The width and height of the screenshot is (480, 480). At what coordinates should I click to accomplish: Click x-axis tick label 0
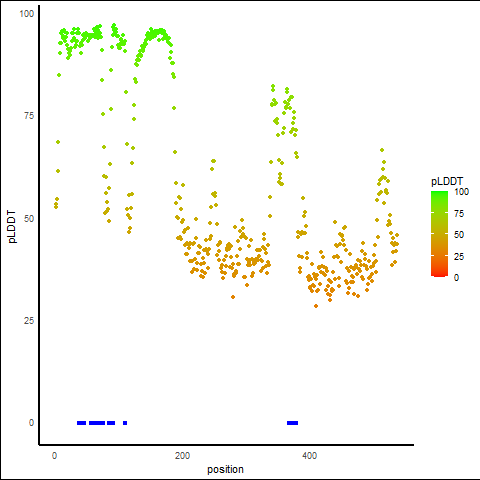click(x=54, y=455)
